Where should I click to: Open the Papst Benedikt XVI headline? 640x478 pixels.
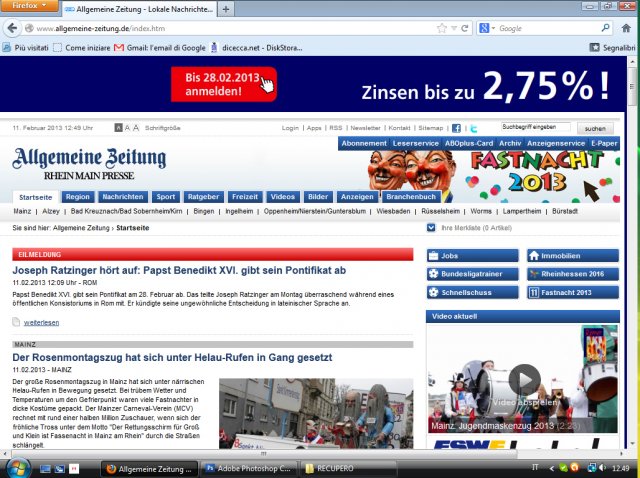179,270
